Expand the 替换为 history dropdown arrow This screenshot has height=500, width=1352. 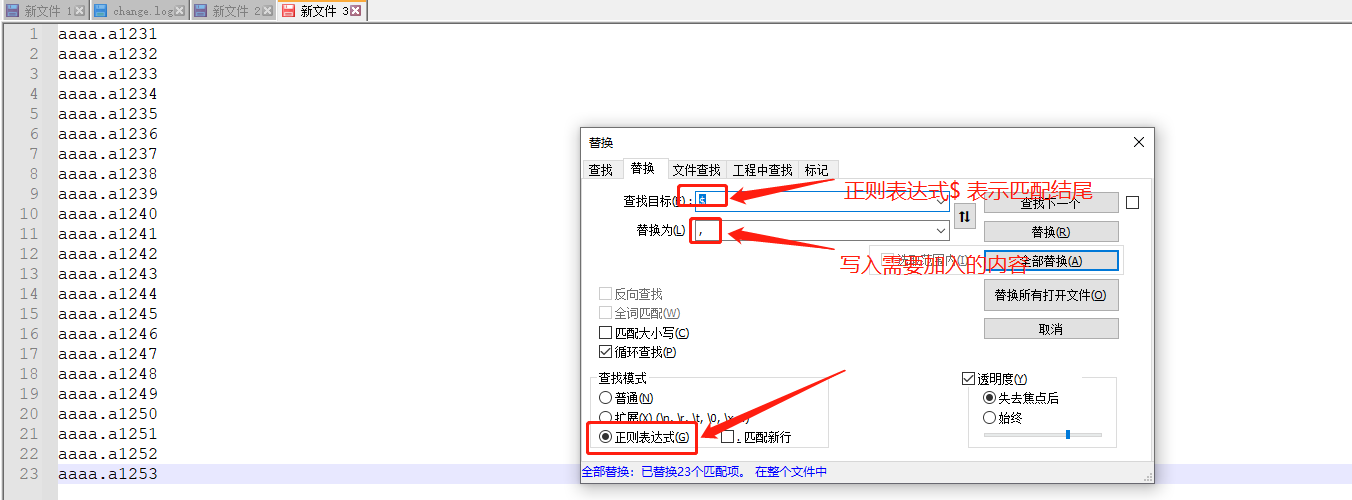click(940, 231)
